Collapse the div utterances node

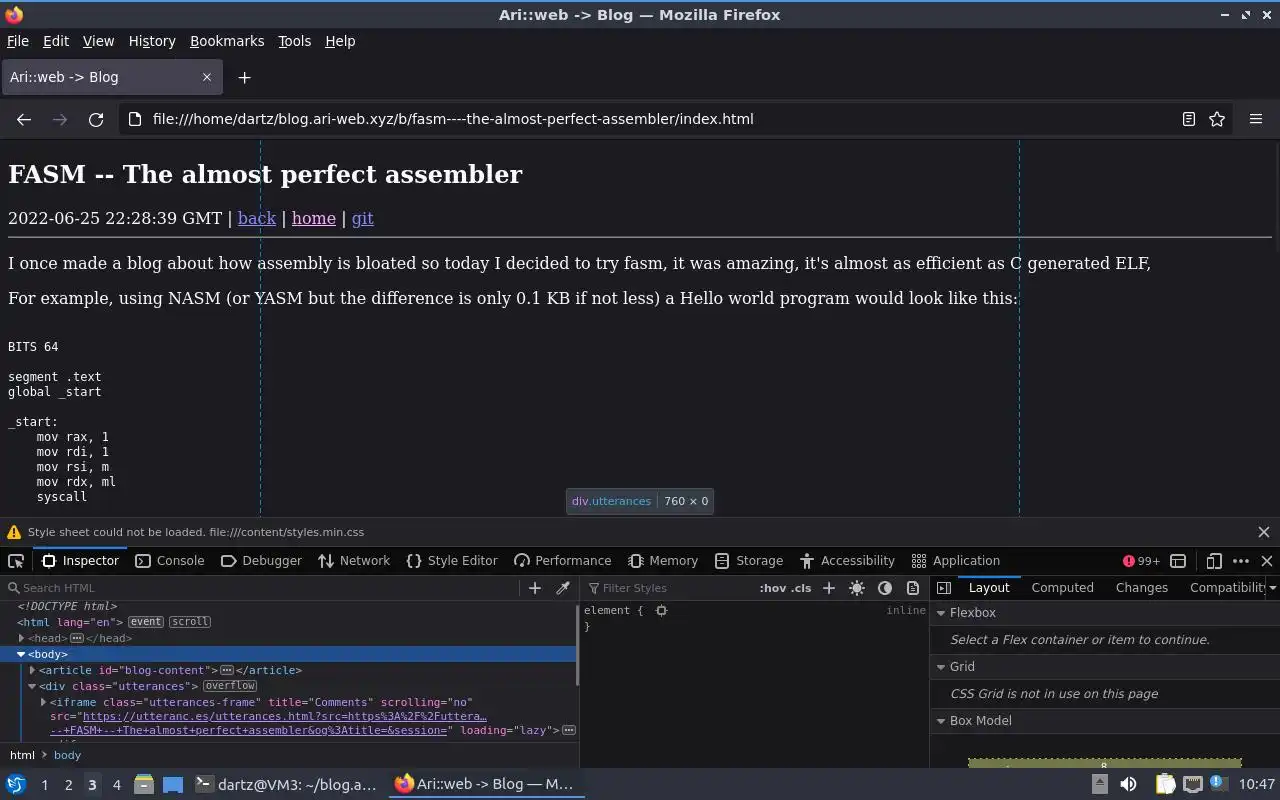[x=32, y=686]
